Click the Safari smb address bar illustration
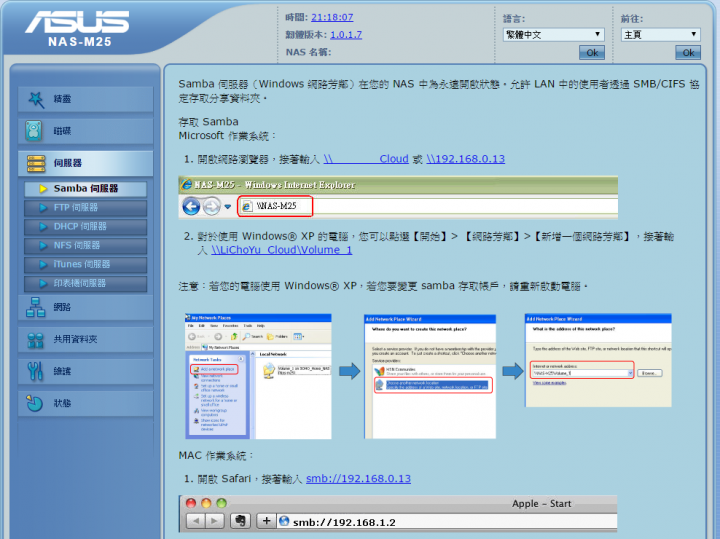Viewport: 720px width, 539px height. (447, 522)
